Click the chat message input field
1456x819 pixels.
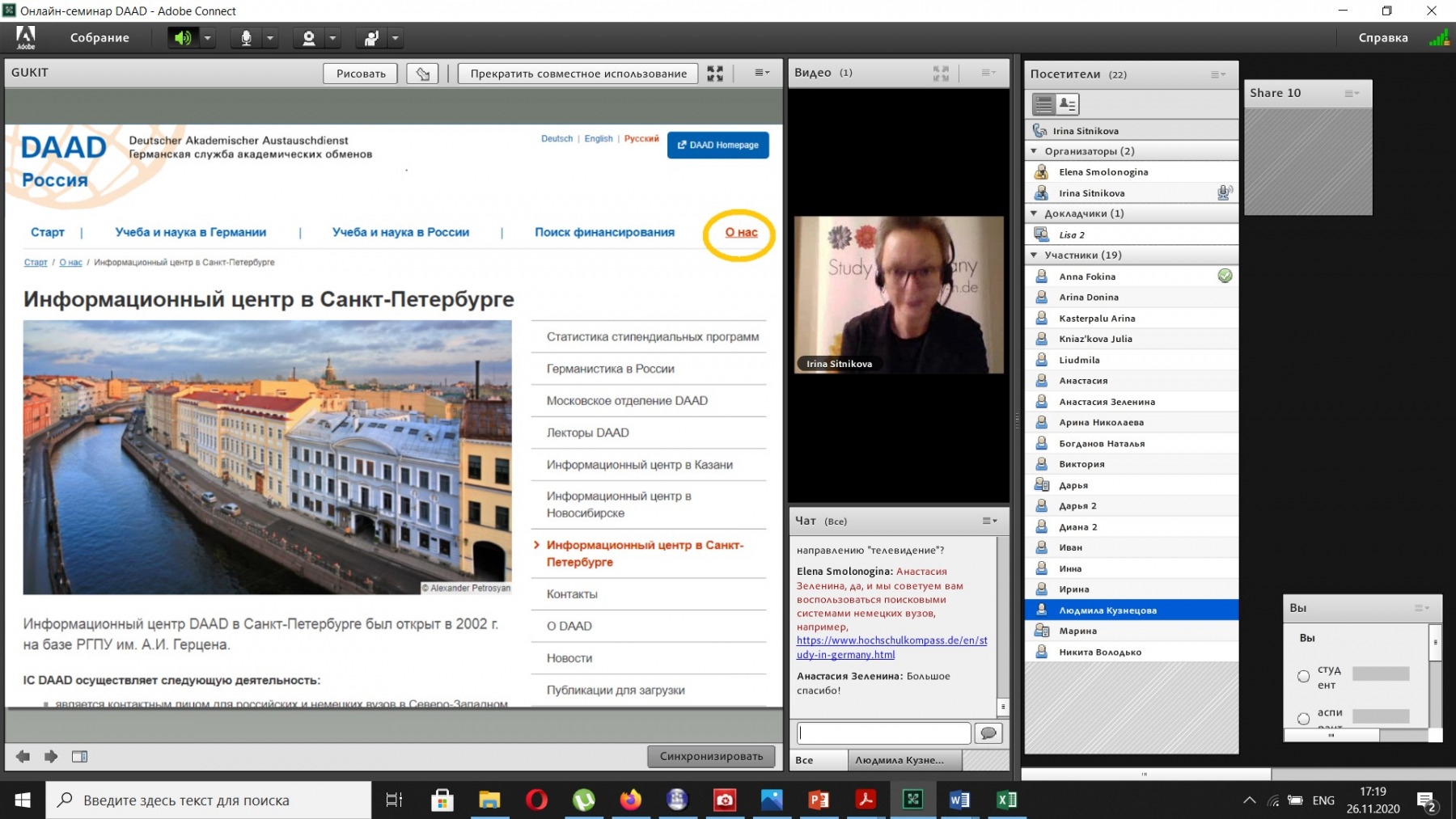click(x=883, y=732)
